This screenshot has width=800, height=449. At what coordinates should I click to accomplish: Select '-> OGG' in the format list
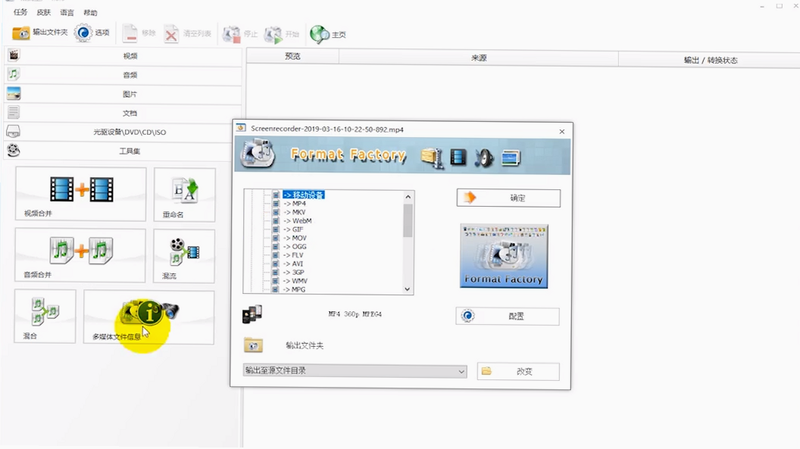295,246
